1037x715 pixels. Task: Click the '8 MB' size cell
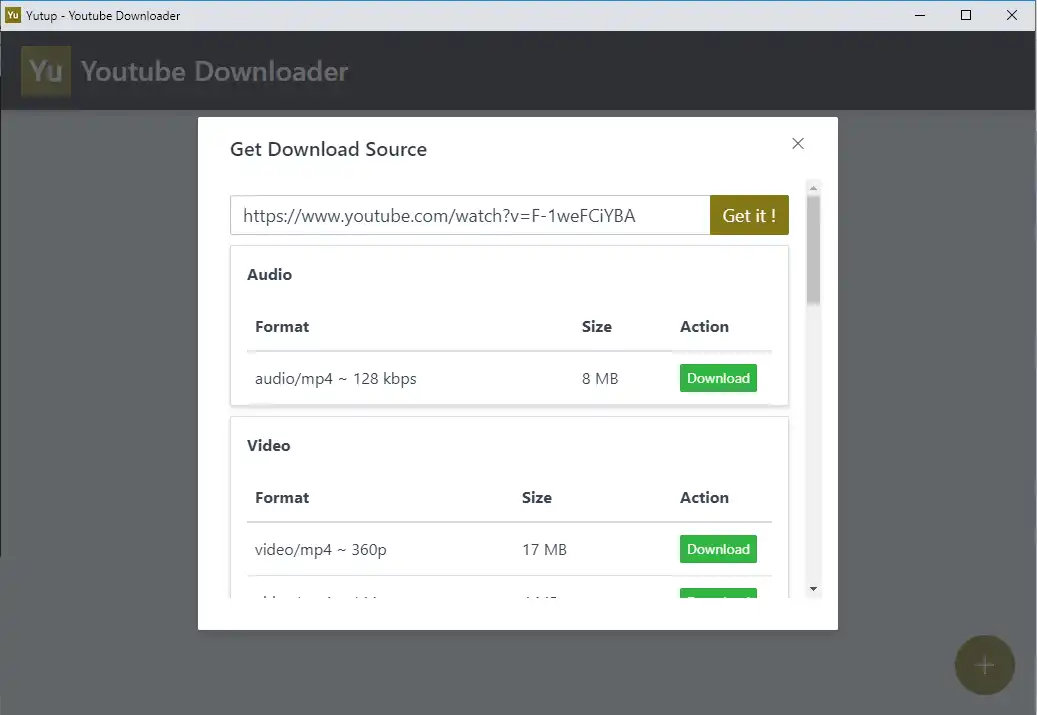(x=600, y=379)
